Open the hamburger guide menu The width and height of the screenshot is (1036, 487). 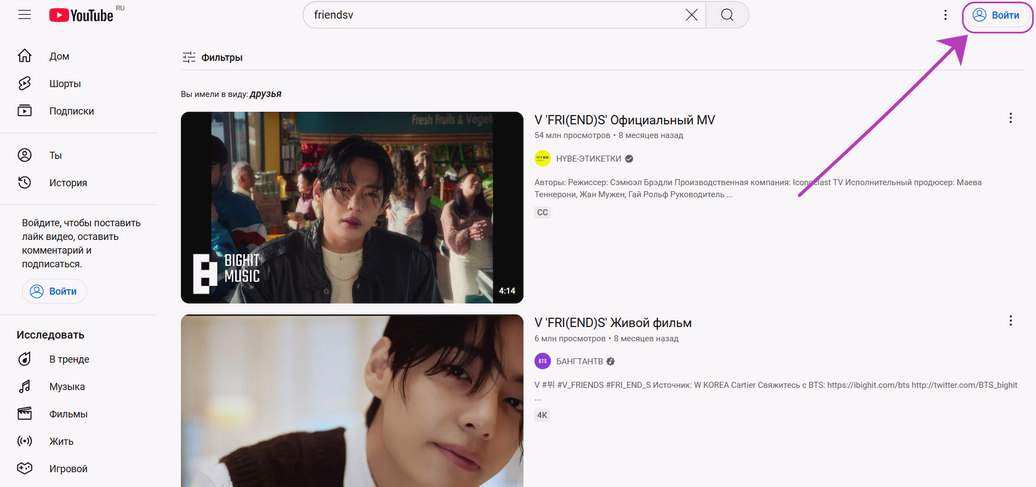click(24, 15)
